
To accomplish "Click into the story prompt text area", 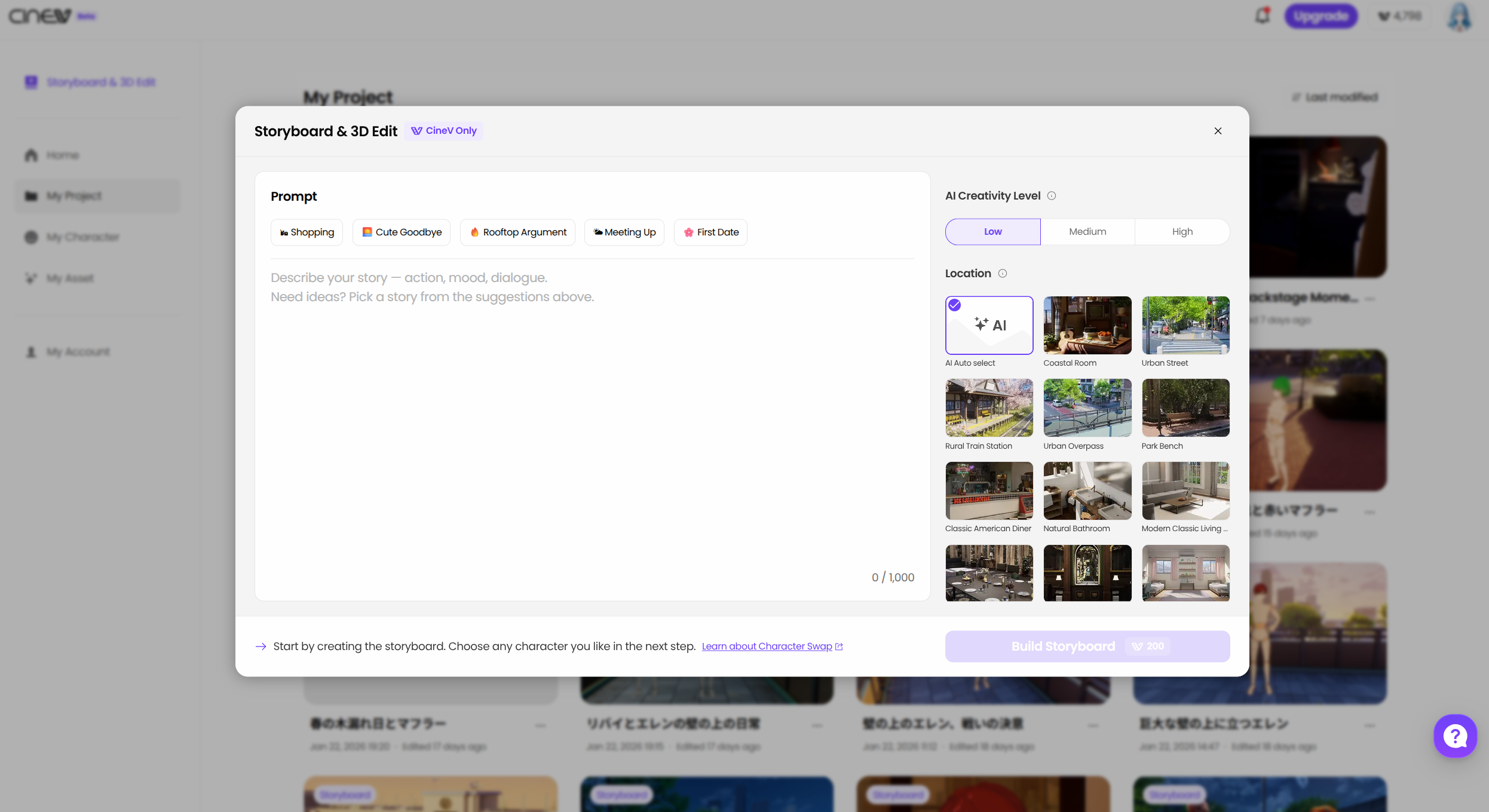I will [592, 418].
